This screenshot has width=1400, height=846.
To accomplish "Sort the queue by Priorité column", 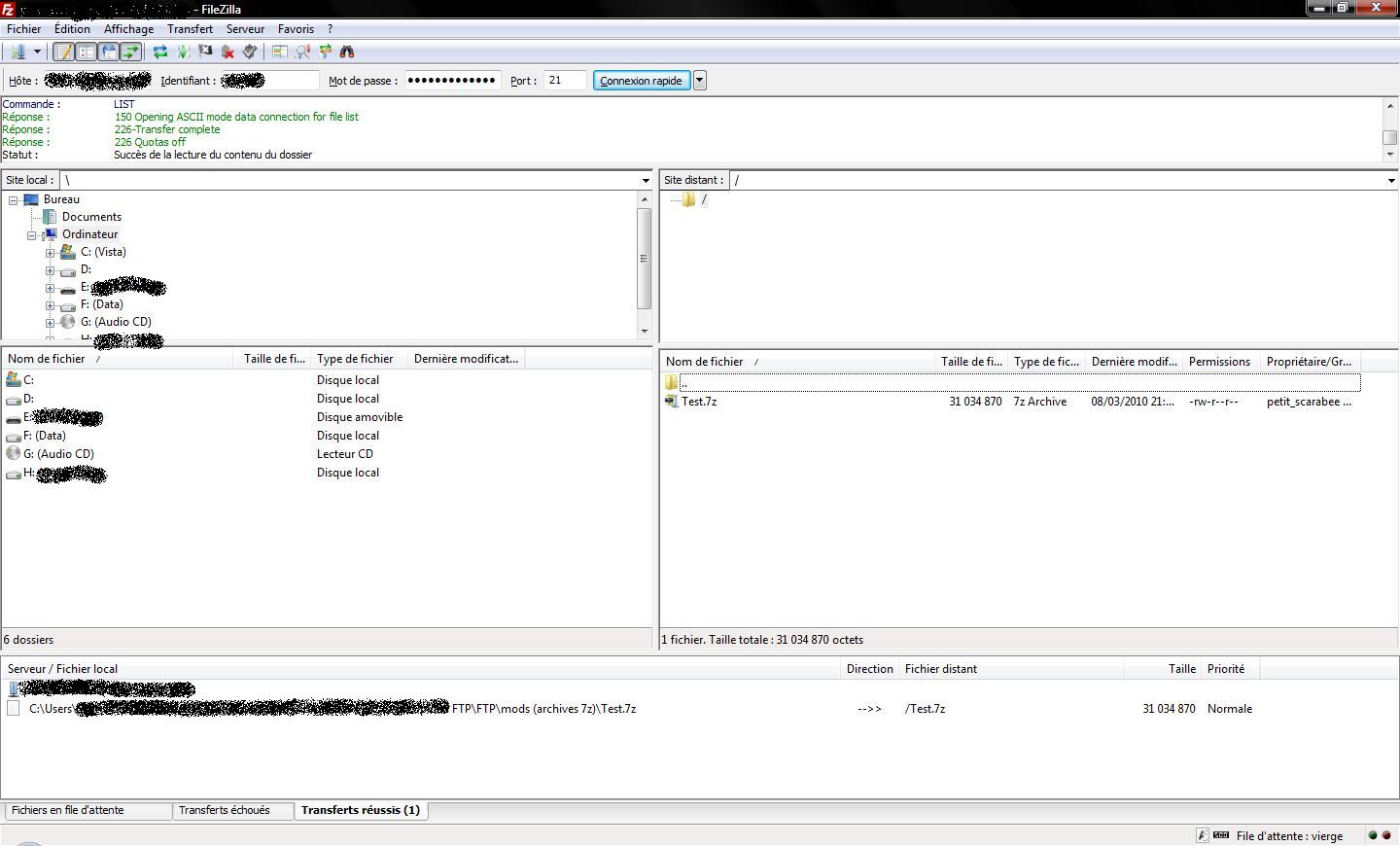I will [1230, 669].
